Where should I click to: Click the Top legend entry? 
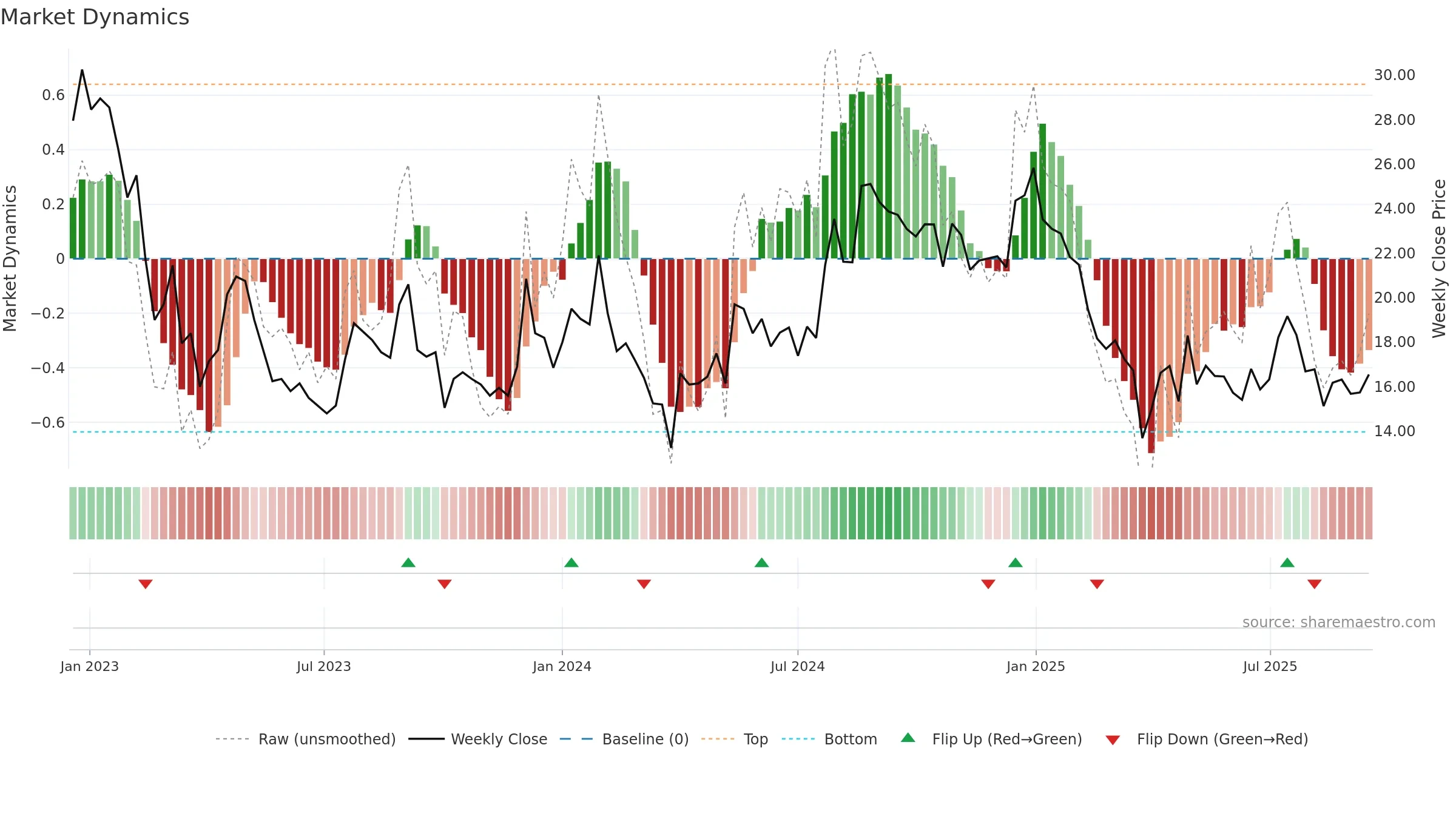coord(735,739)
